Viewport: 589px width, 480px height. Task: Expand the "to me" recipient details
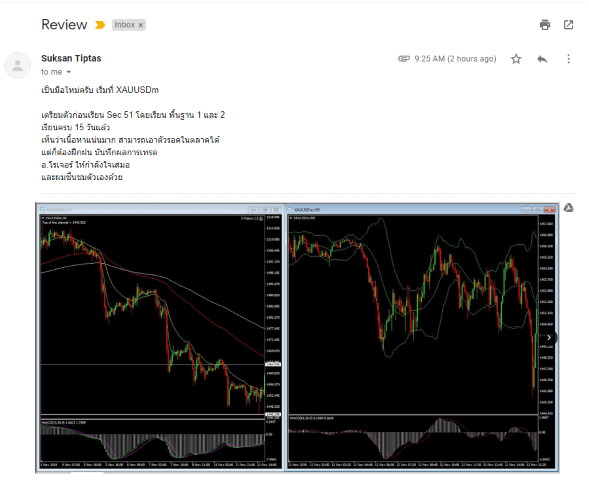(x=68, y=72)
